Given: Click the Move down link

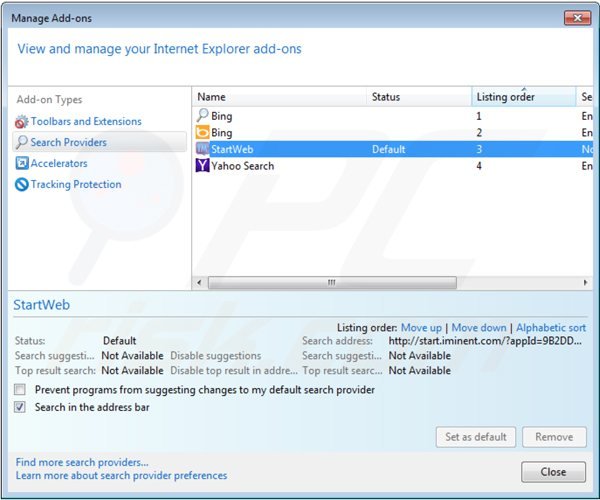Looking at the screenshot, I should (x=479, y=328).
